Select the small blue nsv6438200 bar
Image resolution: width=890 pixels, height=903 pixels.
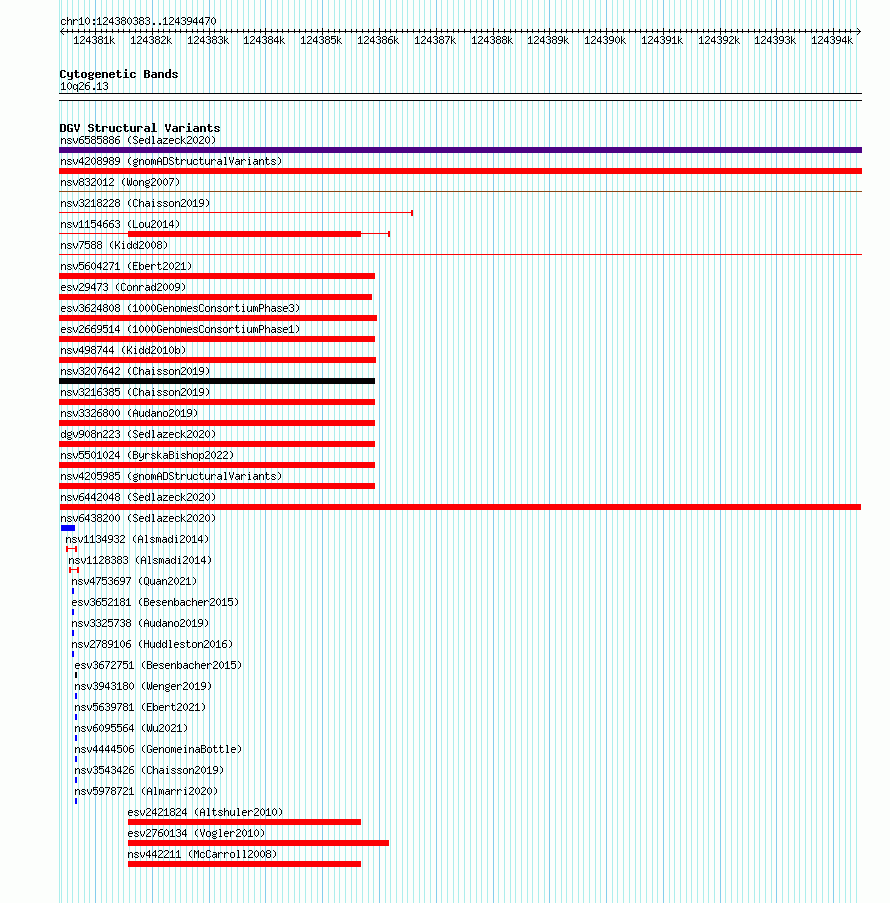pos(68,528)
